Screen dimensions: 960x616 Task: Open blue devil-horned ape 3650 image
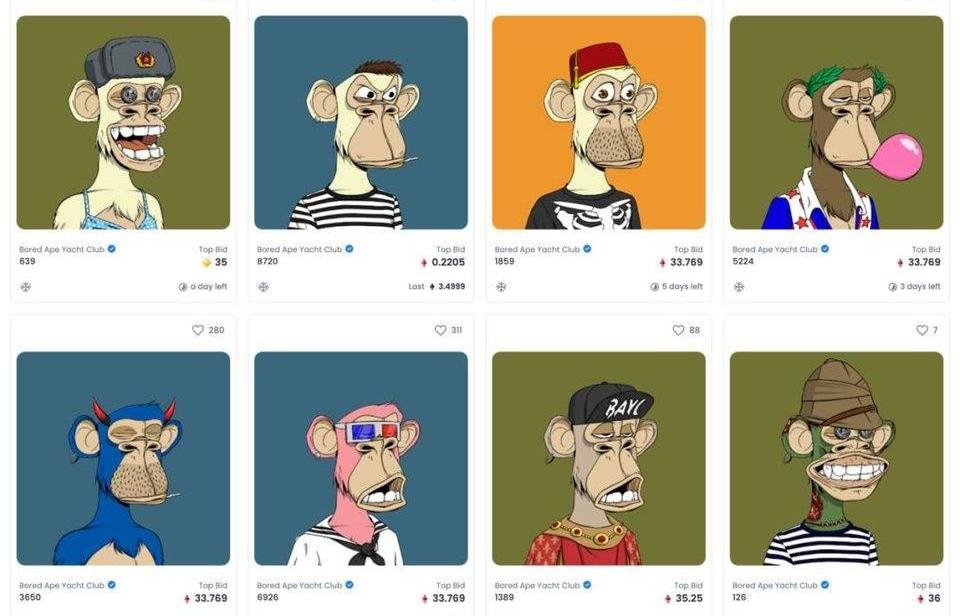(x=123, y=458)
